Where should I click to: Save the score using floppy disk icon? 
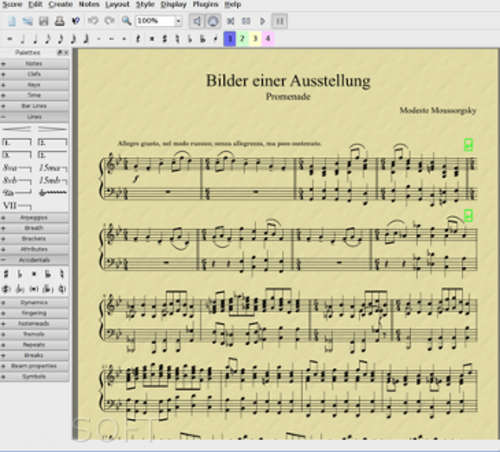click(44, 21)
